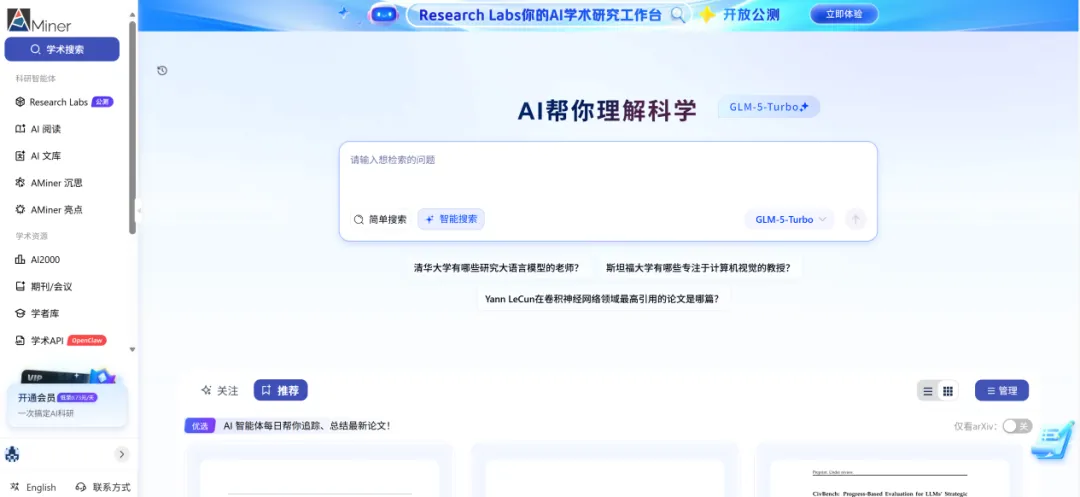Open 联系方式 contact info
This screenshot has height=497, width=1080.
coord(103,487)
